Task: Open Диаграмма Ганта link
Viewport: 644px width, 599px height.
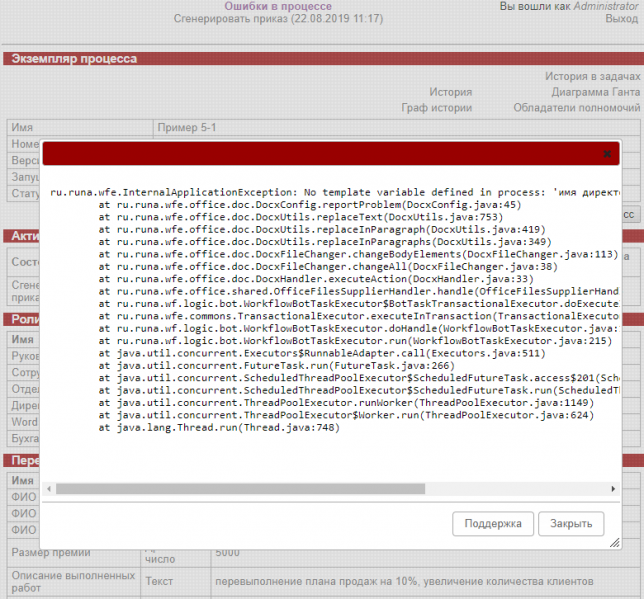Action: [596, 92]
